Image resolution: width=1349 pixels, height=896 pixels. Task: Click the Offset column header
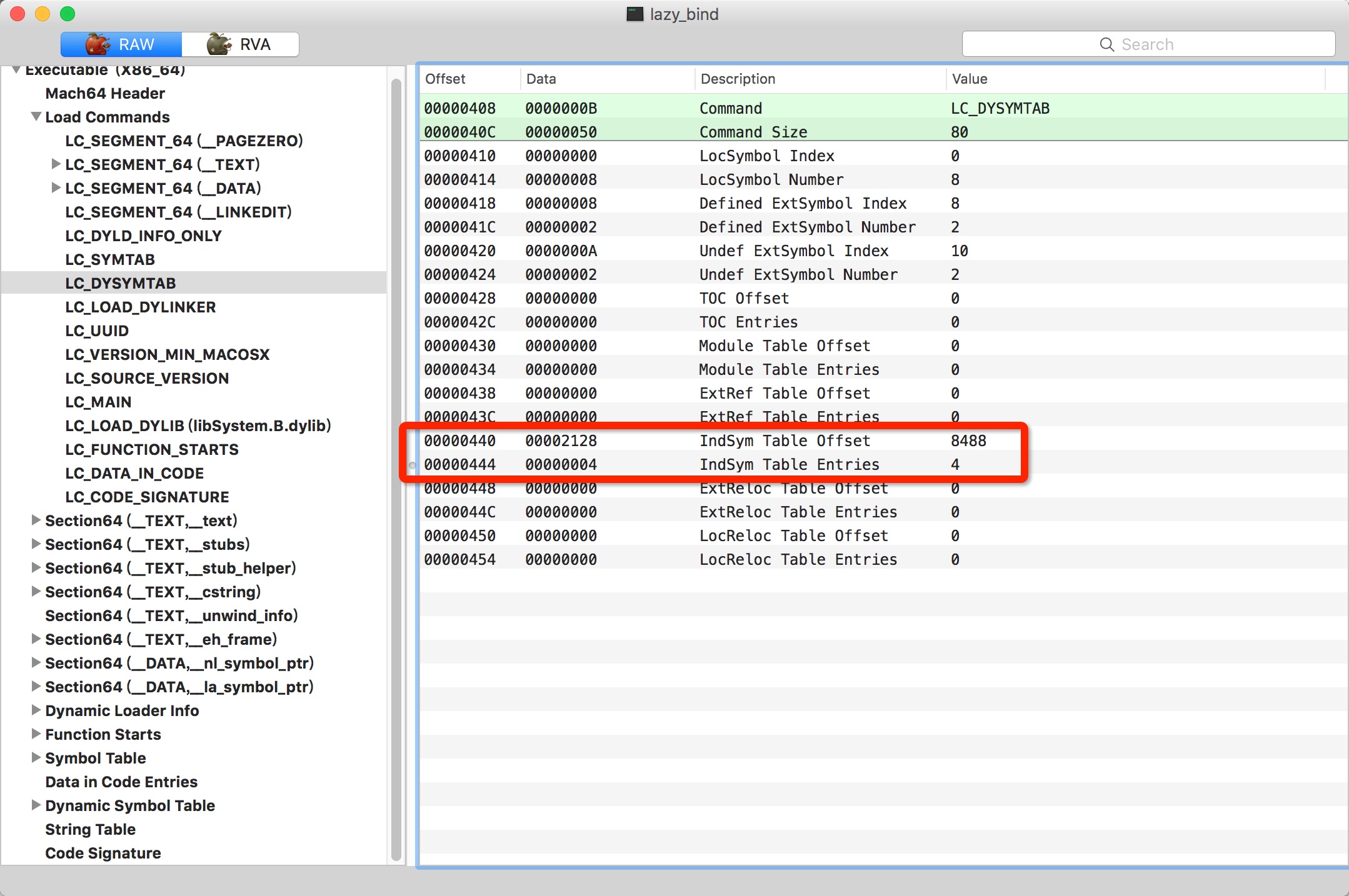tap(445, 79)
